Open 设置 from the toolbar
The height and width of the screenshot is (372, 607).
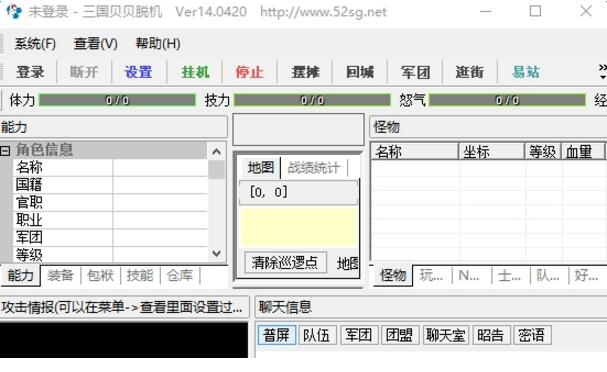tap(138, 72)
